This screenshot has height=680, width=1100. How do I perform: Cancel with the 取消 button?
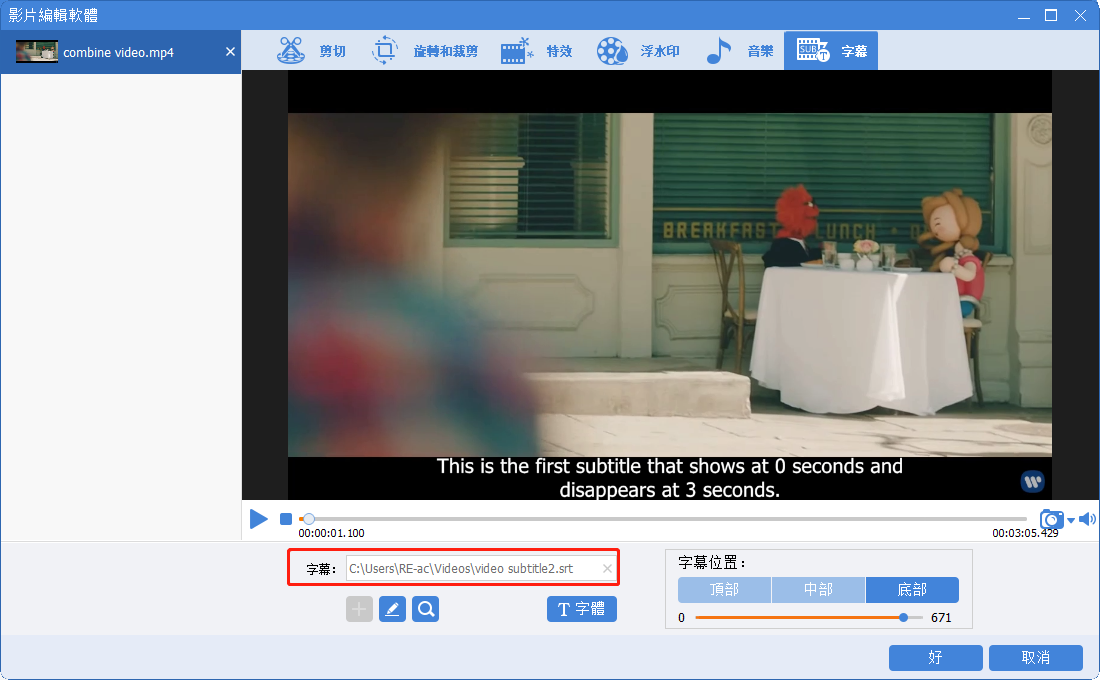pos(1035,658)
